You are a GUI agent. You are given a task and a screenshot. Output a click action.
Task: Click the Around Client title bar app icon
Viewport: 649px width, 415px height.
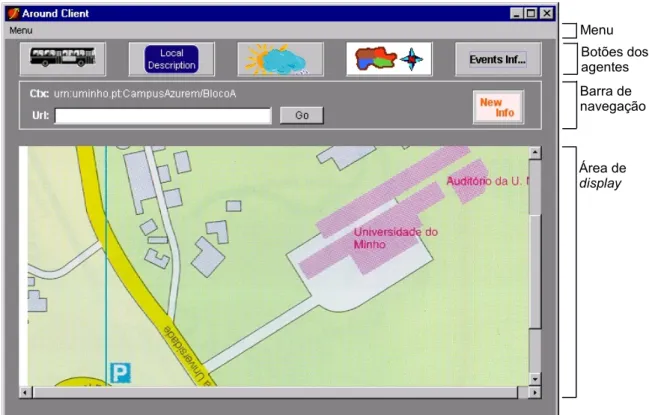(x=13, y=14)
